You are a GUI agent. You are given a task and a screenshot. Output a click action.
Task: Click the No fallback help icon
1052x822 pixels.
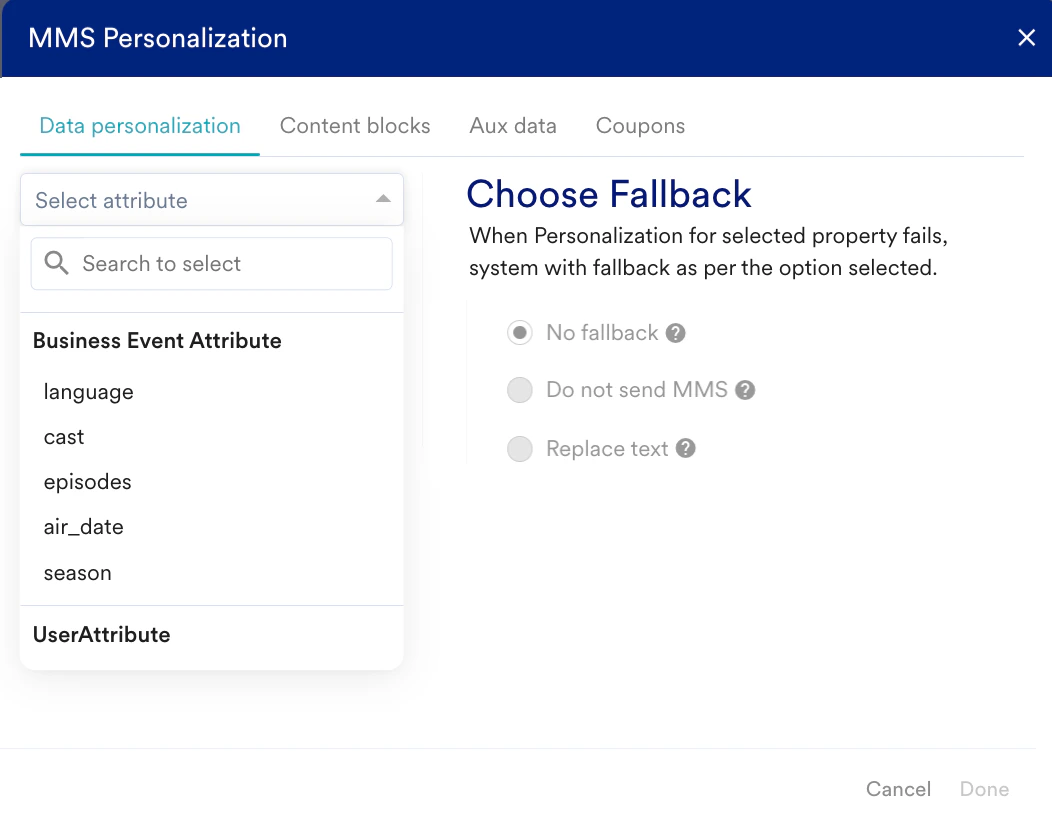pos(676,333)
